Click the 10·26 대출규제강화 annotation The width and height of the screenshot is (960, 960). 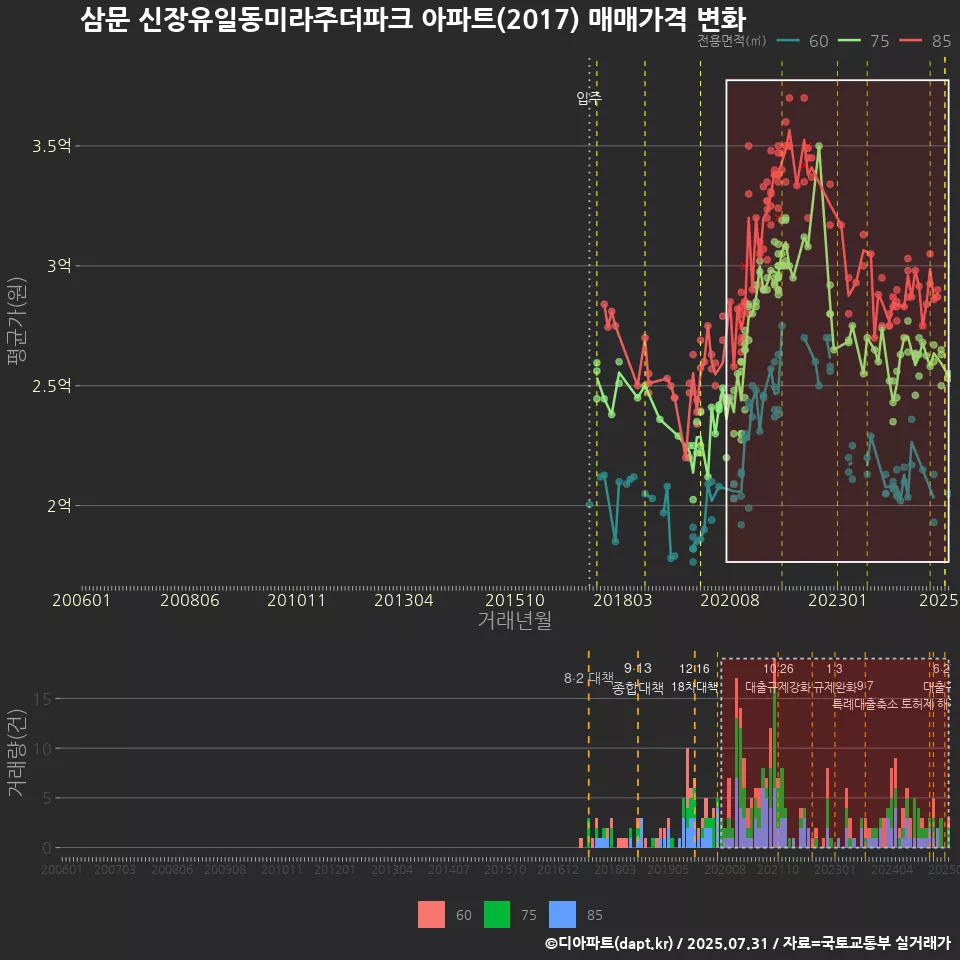pos(778,678)
